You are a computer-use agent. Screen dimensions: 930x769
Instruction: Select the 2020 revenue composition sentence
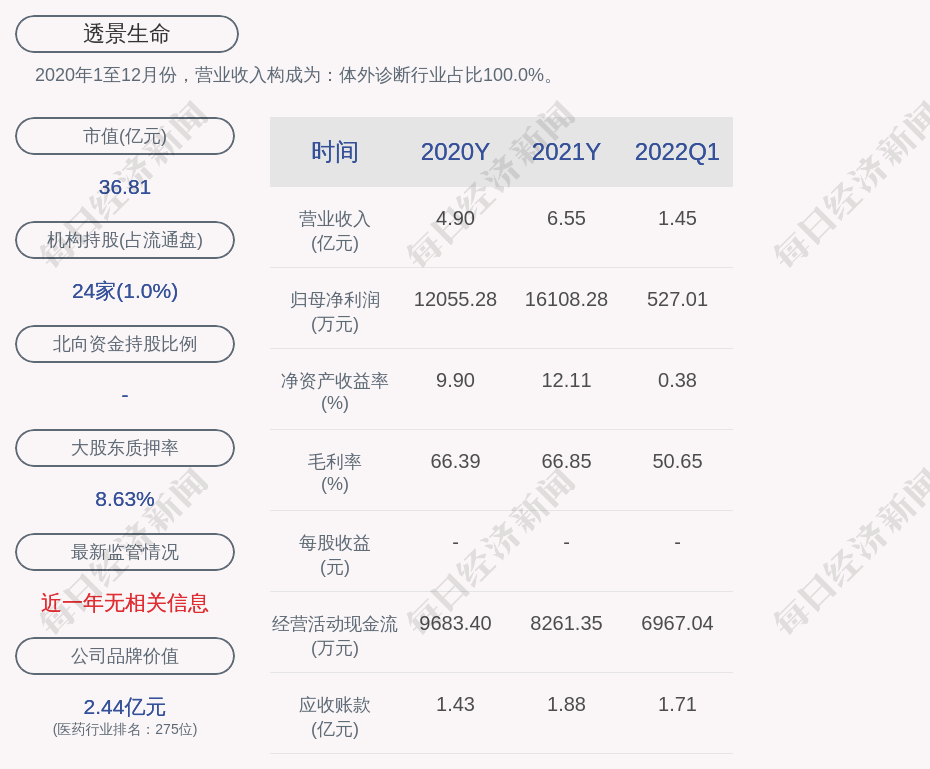click(294, 75)
